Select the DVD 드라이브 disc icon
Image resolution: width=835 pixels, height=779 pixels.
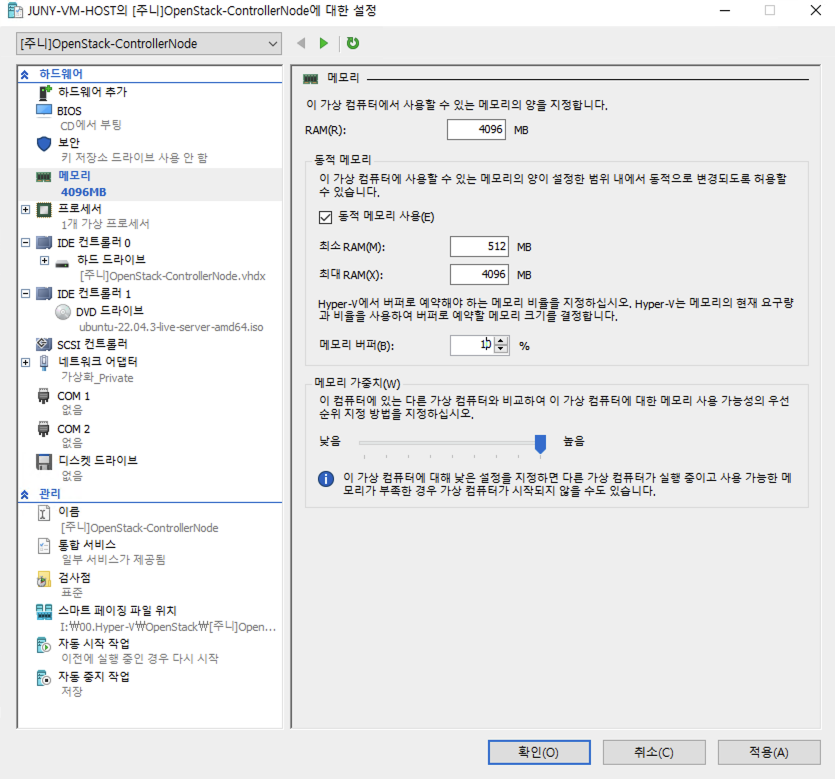pyautogui.click(x=63, y=311)
